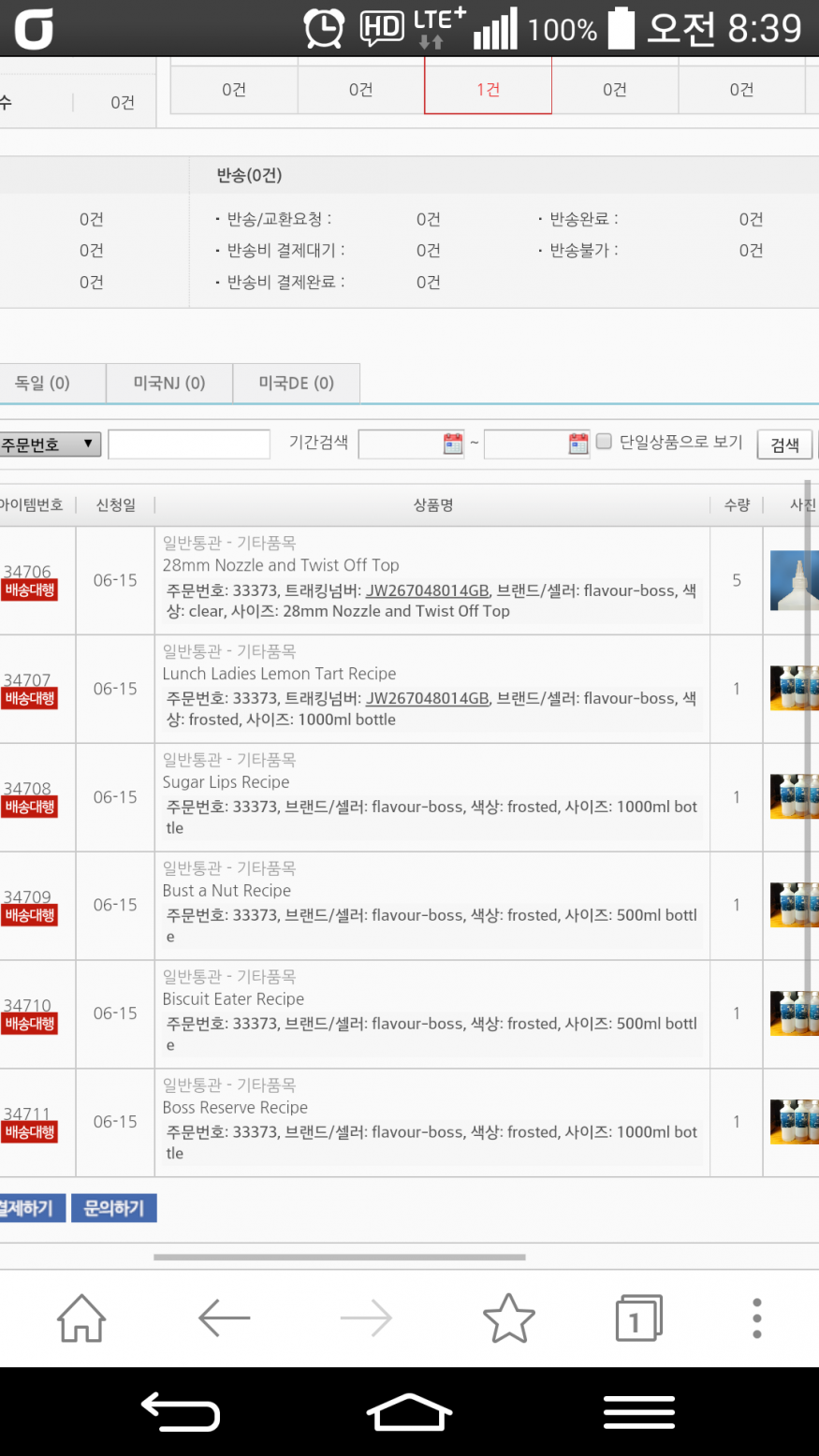Select the highlighted 1건 status cell
This screenshot has width=819, height=1456.
488,90
